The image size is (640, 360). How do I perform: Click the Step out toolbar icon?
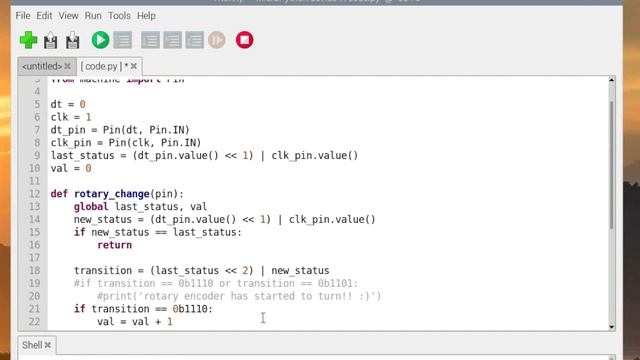(x=195, y=40)
